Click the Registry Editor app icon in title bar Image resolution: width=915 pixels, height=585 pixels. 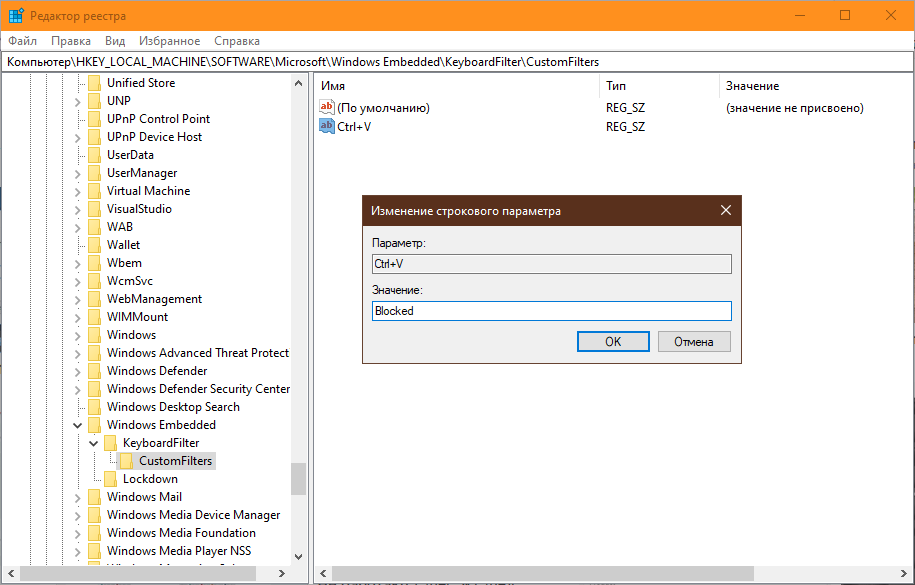click(16, 16)
